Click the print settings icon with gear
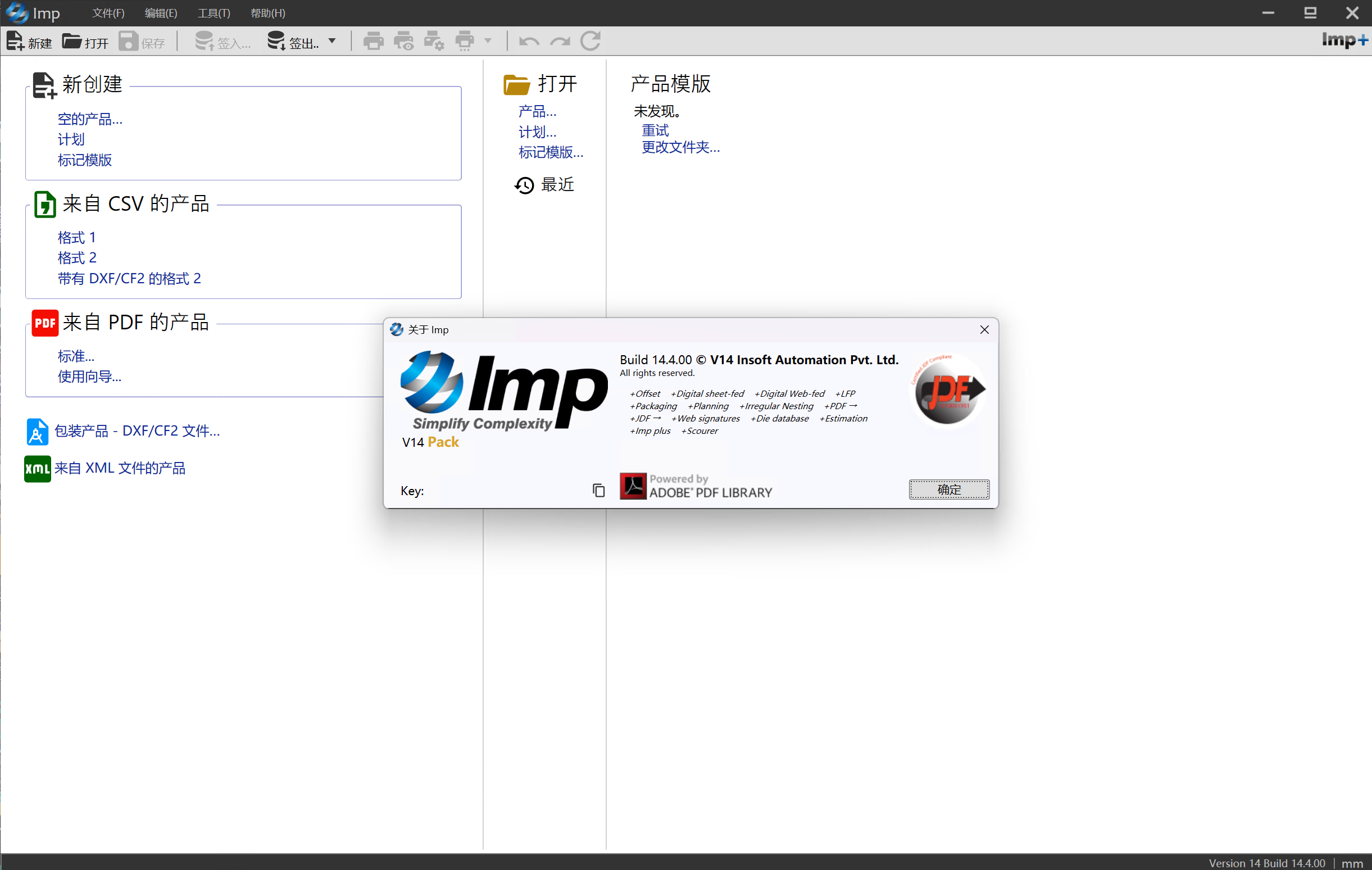Image resolution: width=1372 pixels, height=870 pixels. tap(434, 41)
